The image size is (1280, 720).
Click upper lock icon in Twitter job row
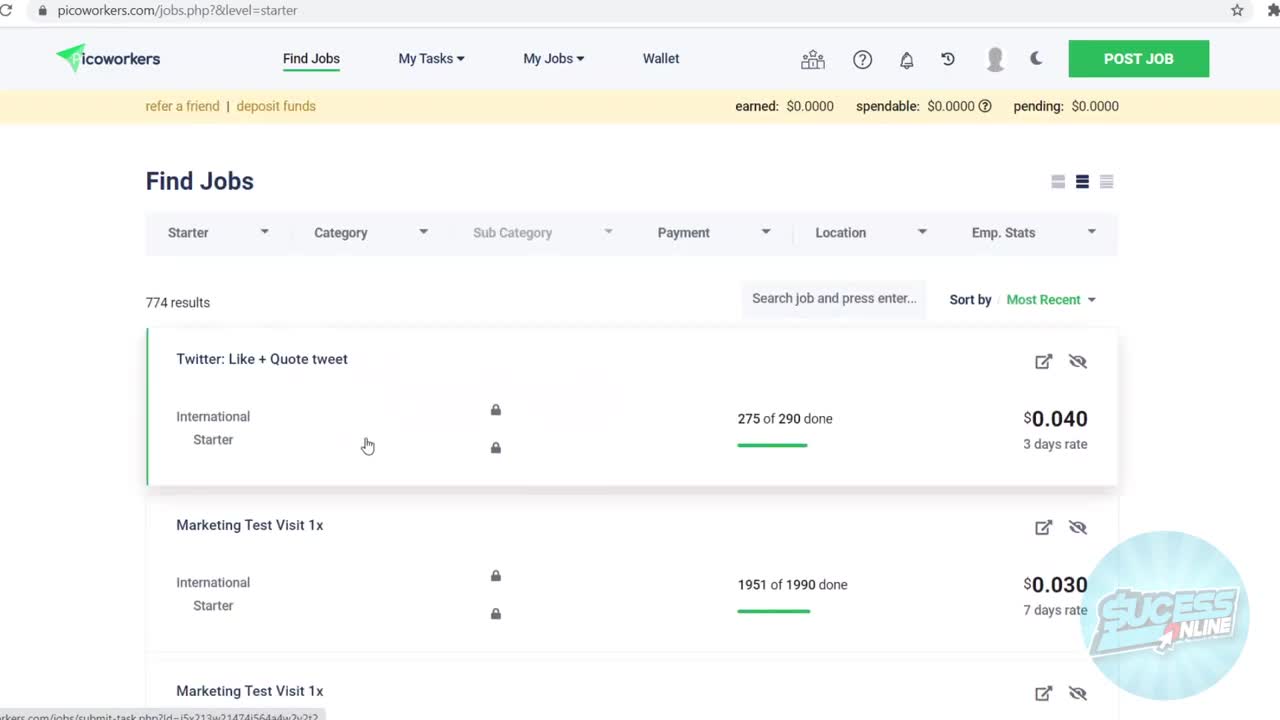point(495,410)
